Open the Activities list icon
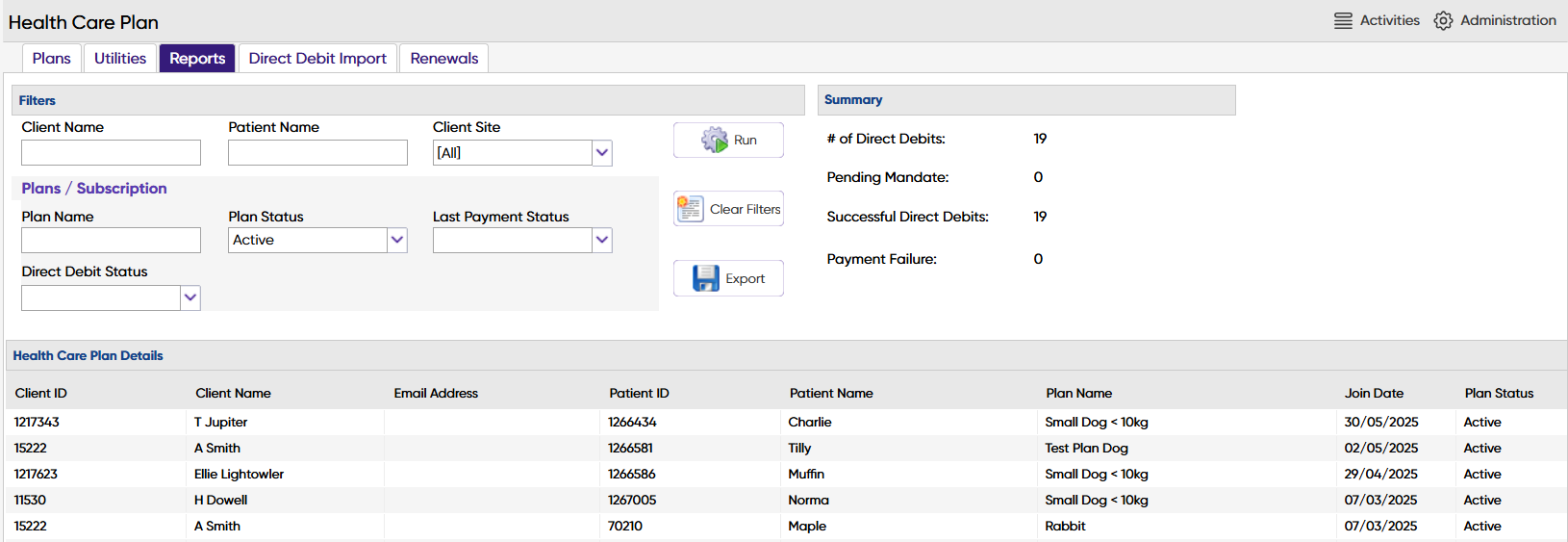The width and height of the screenshot is (1568, 542). tap(1343, 20)
